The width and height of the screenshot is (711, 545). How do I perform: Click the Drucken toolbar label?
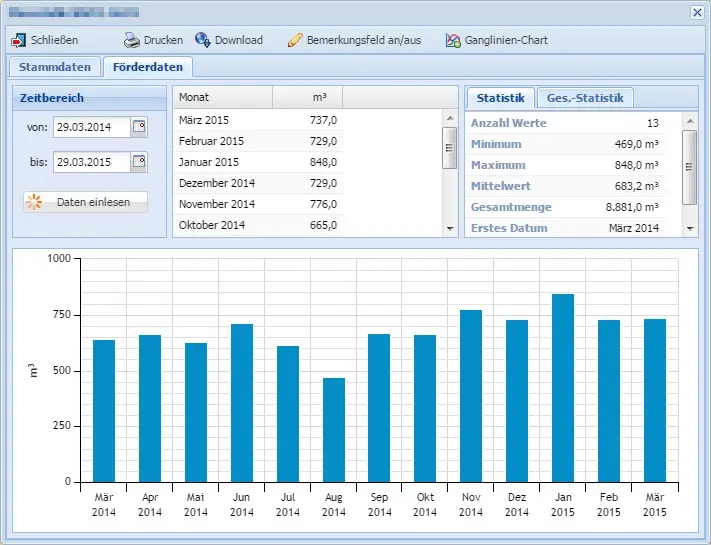click(163, 40)
